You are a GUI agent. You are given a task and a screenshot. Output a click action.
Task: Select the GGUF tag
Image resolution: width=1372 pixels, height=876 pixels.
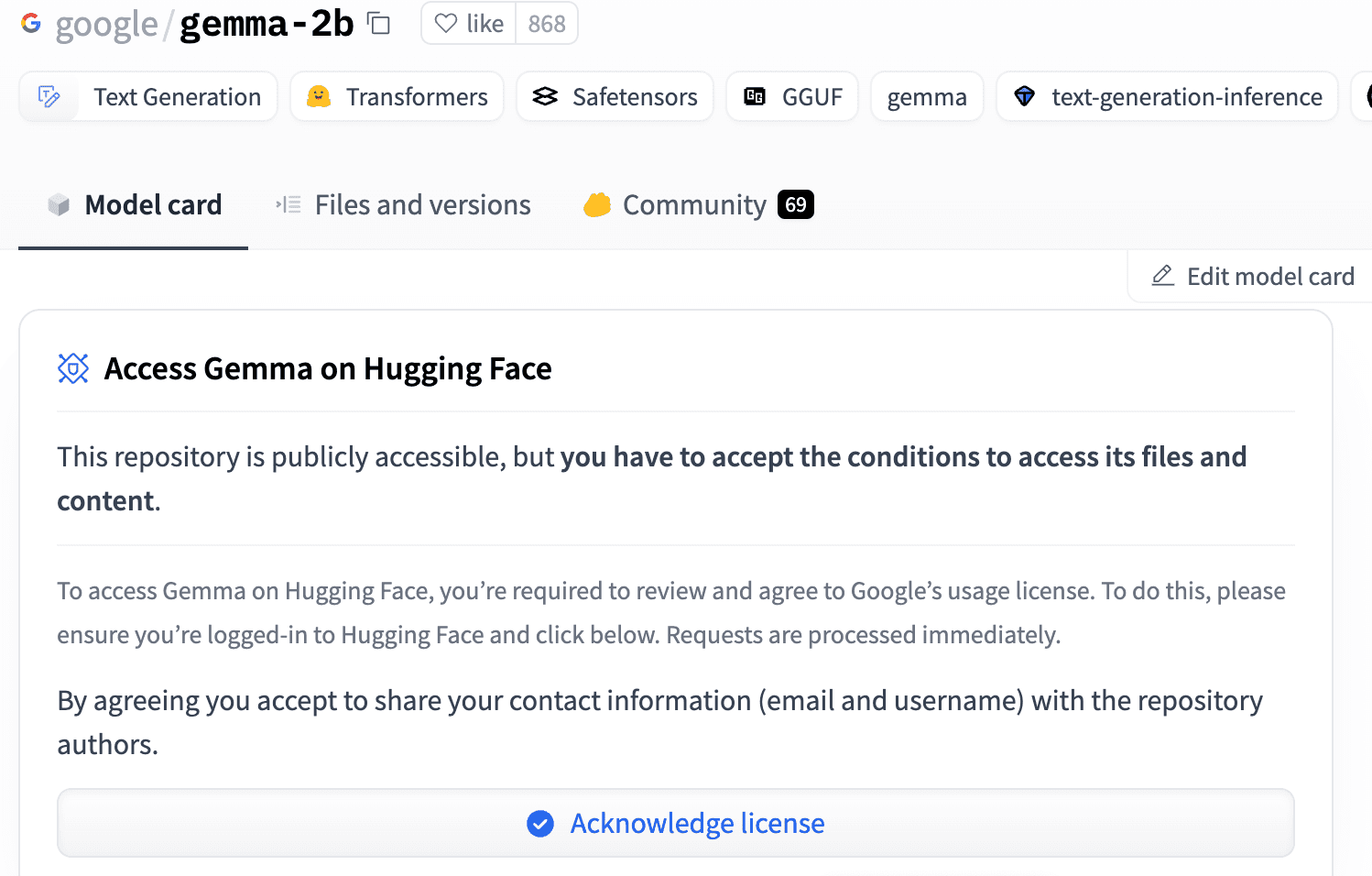[792, 96]
